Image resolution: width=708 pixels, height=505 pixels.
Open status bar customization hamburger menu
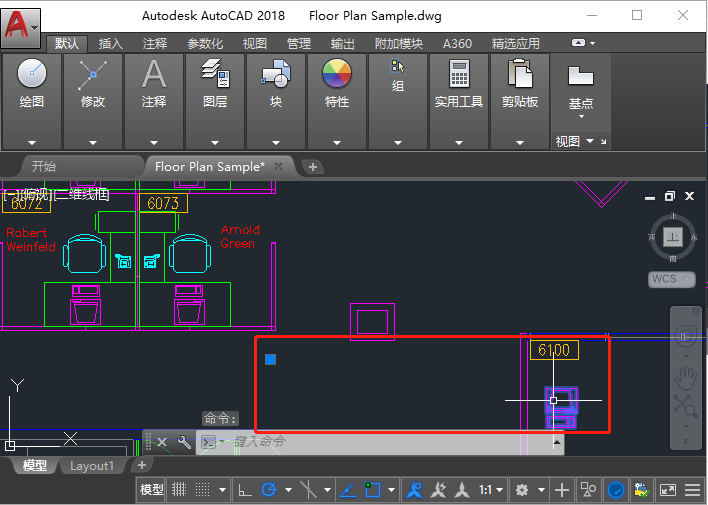coord(692,490)
